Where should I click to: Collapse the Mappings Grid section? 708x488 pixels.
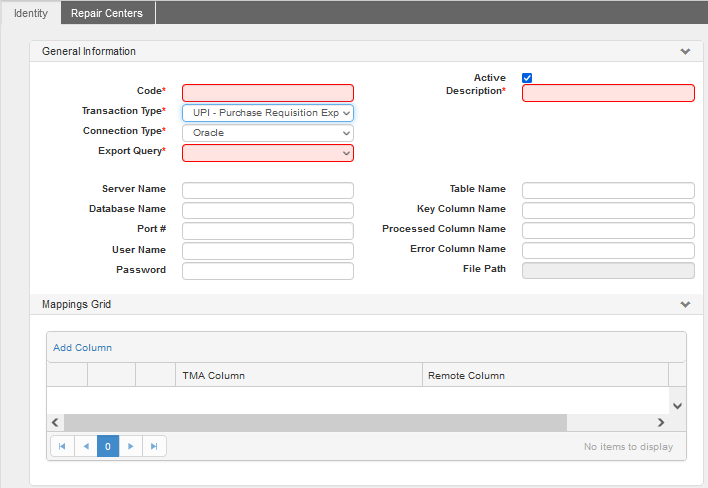(x=685, y=304)
